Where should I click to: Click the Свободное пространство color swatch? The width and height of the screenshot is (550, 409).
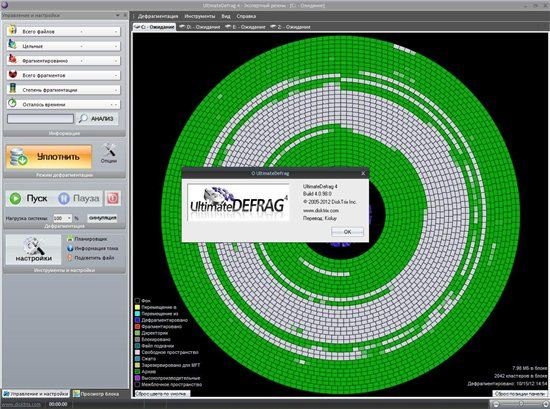point(138,352)
